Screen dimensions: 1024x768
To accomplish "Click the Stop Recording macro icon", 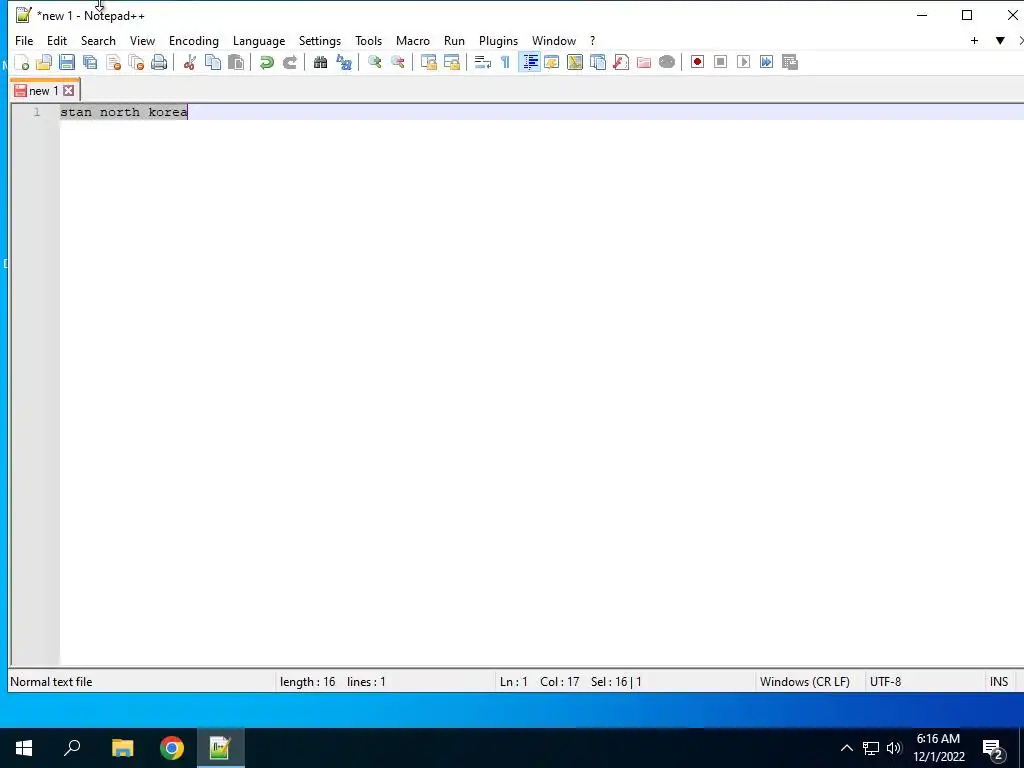I will 720,62.
